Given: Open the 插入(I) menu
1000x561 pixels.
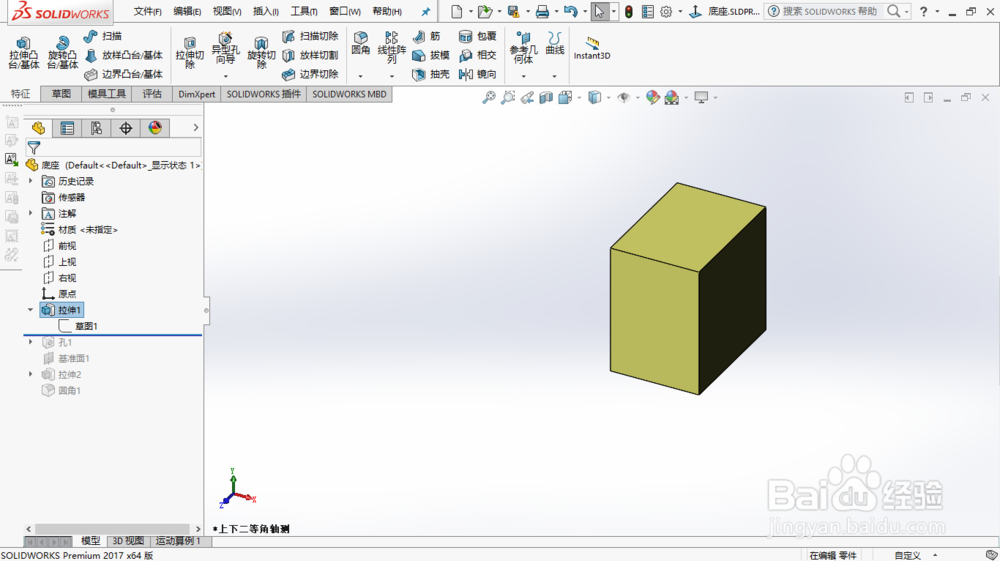Looking at the screenshot, I should [x=265, y=11].
